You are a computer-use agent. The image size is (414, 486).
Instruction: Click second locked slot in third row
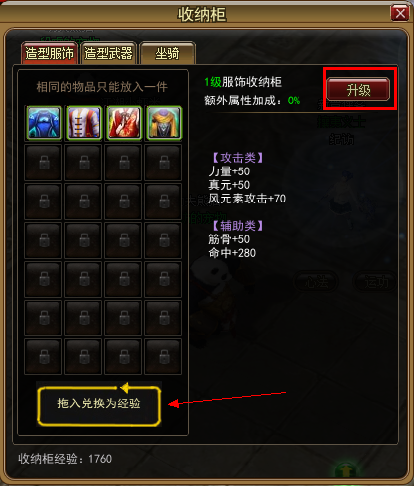(83, 201)
